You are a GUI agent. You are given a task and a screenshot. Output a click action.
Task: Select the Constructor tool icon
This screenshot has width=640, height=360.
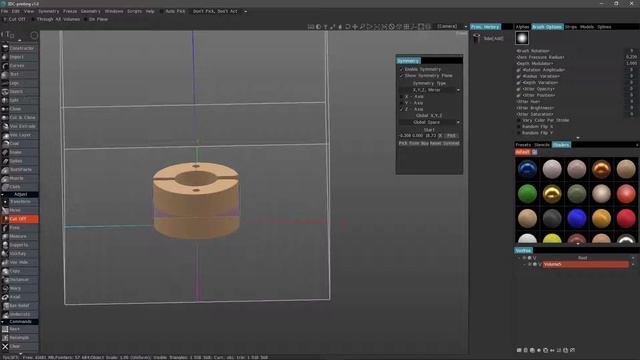coord(5,48)
